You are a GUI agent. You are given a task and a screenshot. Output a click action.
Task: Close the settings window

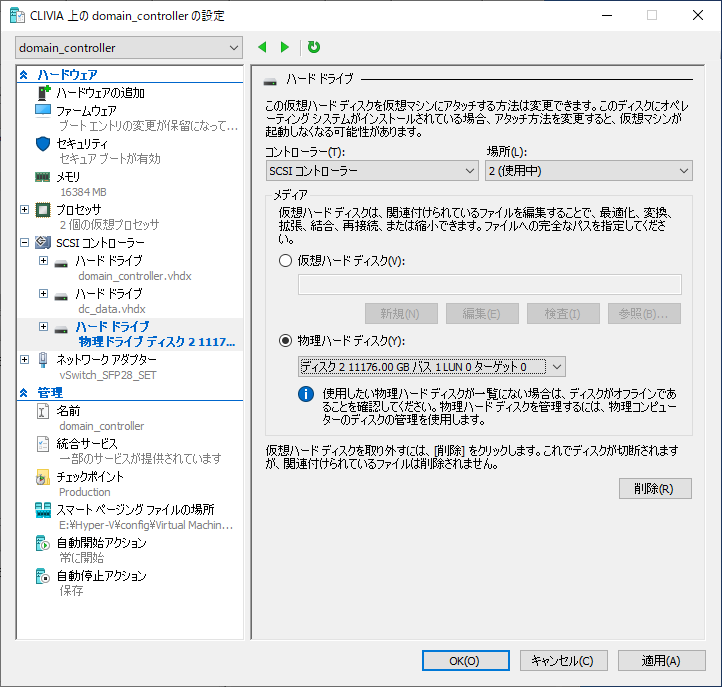point(698,15)
